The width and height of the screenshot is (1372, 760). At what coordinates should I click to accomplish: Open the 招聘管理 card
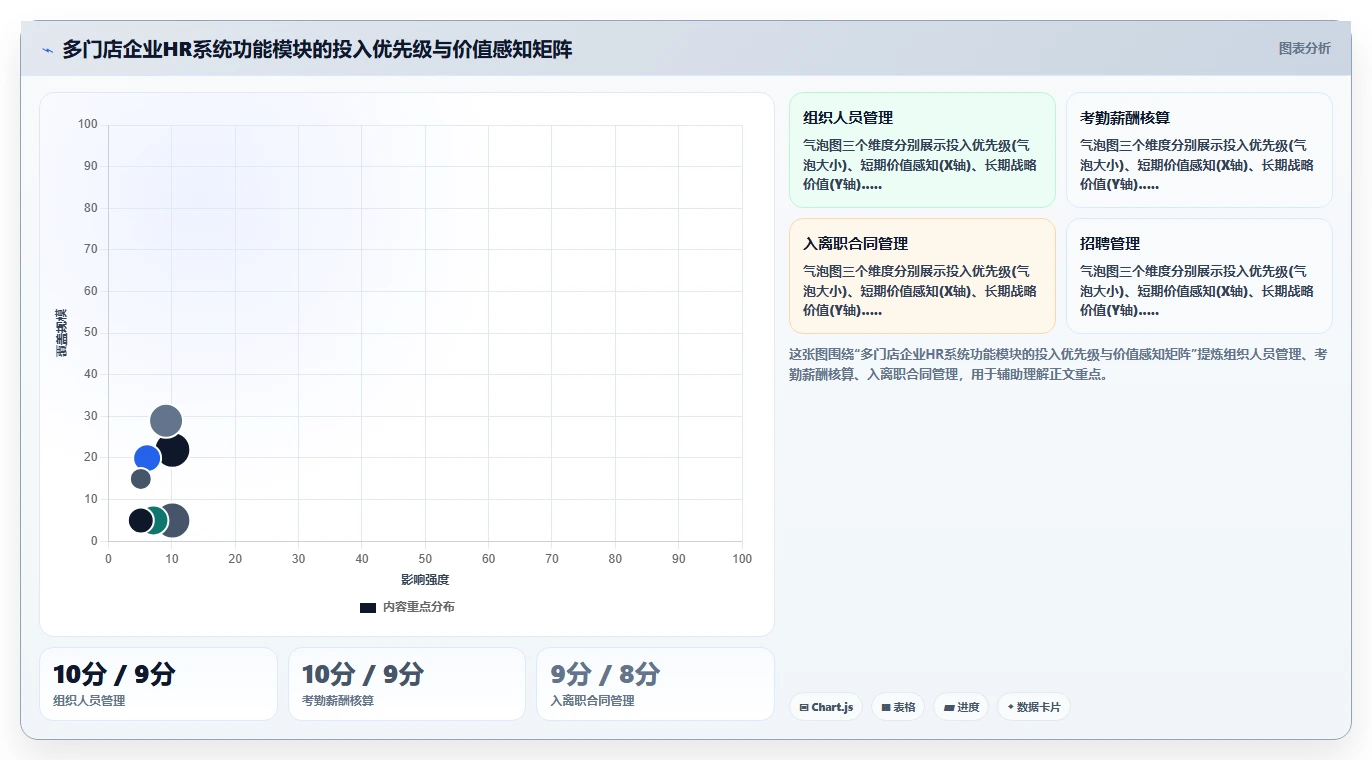tap(1199, 276)
